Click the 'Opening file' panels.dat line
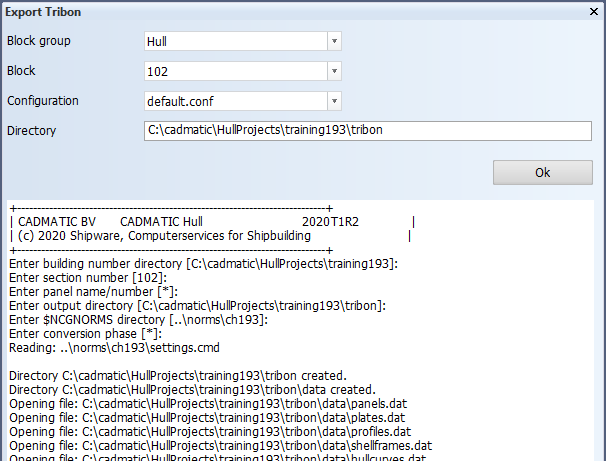The width and height of the screenshot is (606, 461). pyautogui.click(x=208, y=404)
